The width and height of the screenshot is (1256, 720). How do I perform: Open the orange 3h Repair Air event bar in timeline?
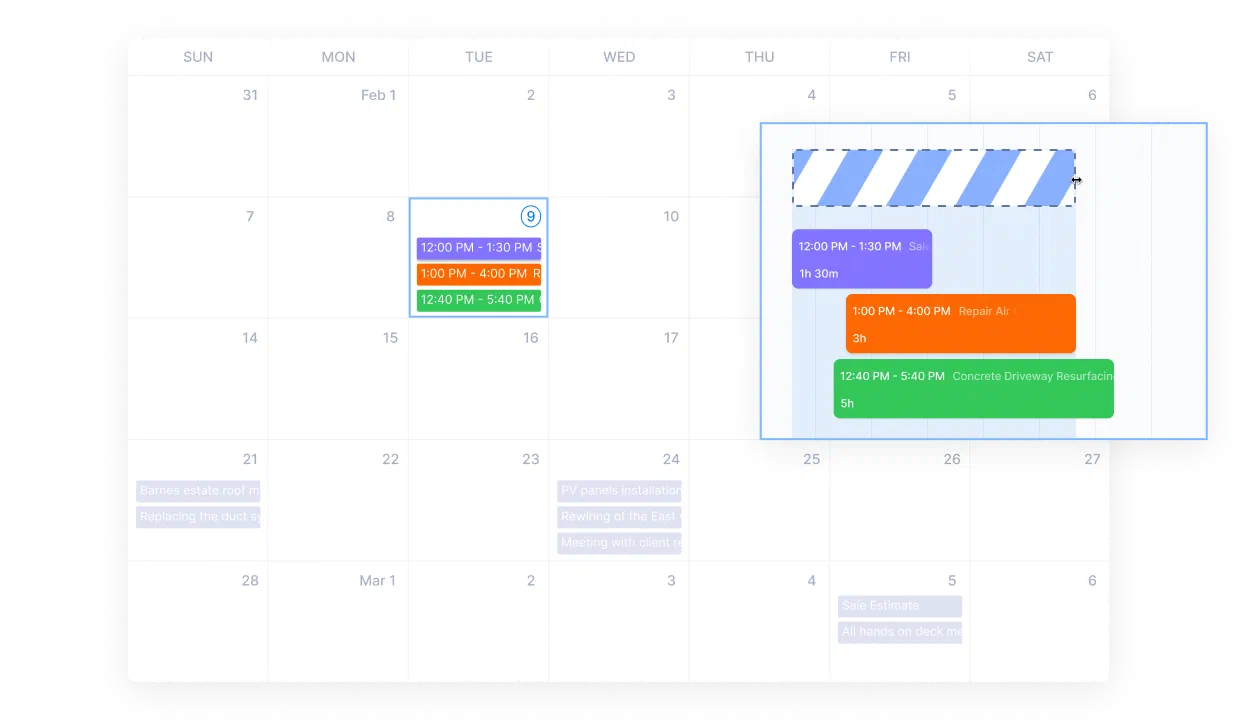click(961, 324)
